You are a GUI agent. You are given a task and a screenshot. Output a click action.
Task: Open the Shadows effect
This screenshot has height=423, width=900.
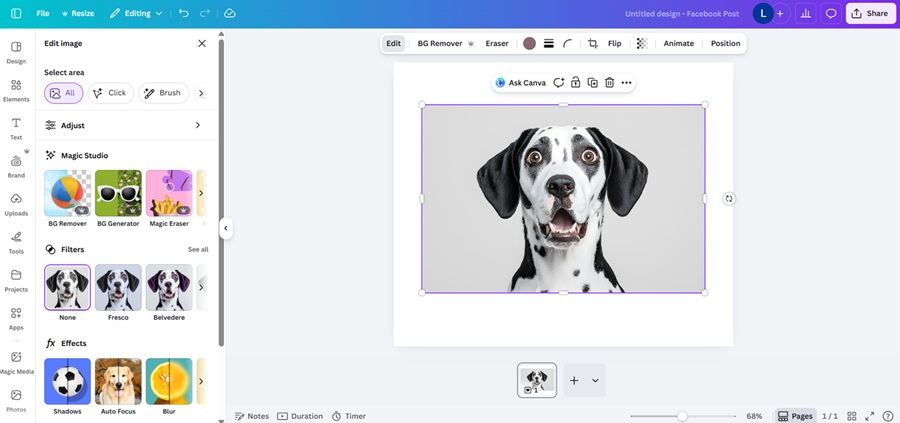67,381
